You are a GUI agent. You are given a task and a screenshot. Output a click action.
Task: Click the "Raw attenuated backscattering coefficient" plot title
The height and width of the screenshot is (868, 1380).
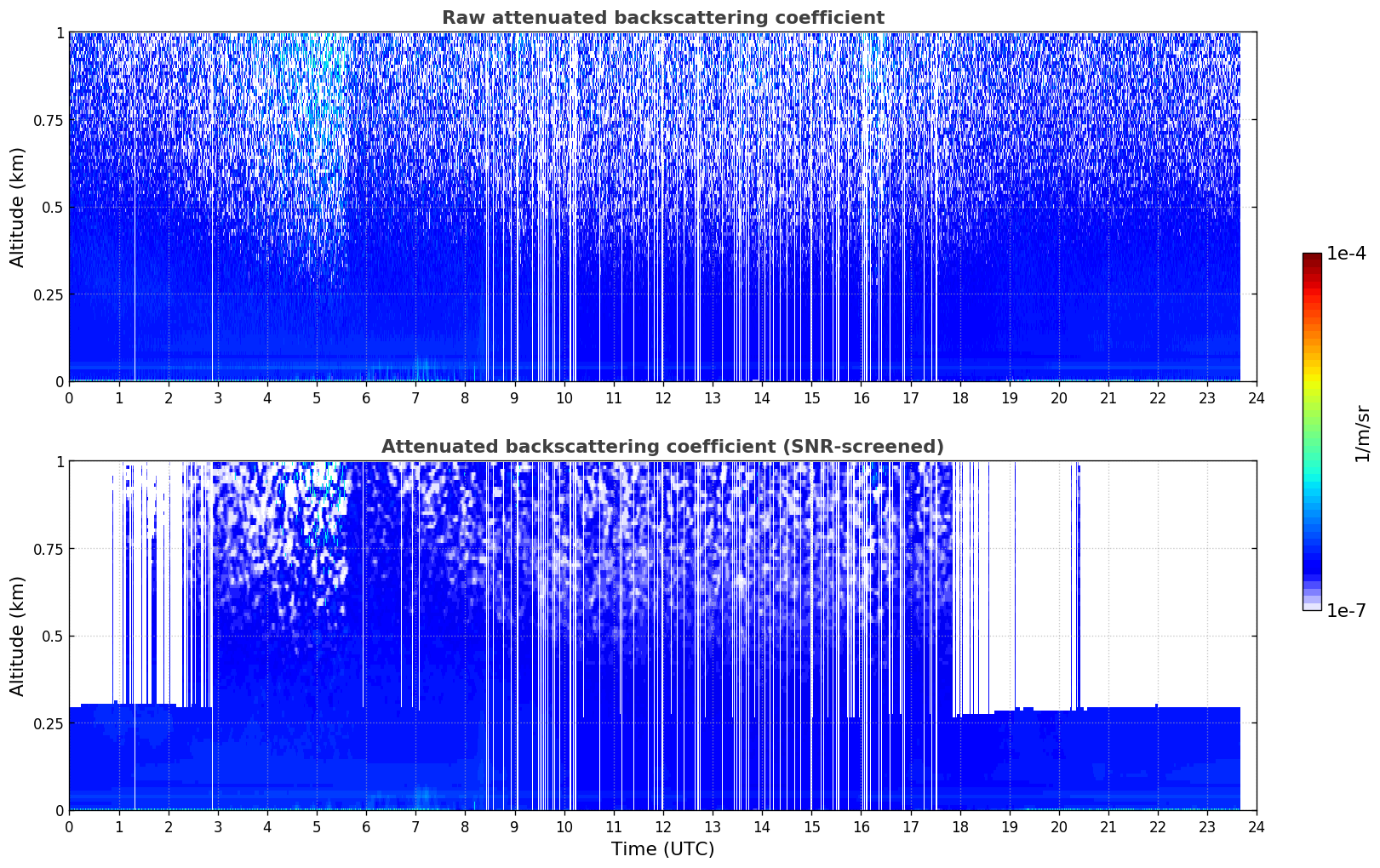click(x=662, y=18)
